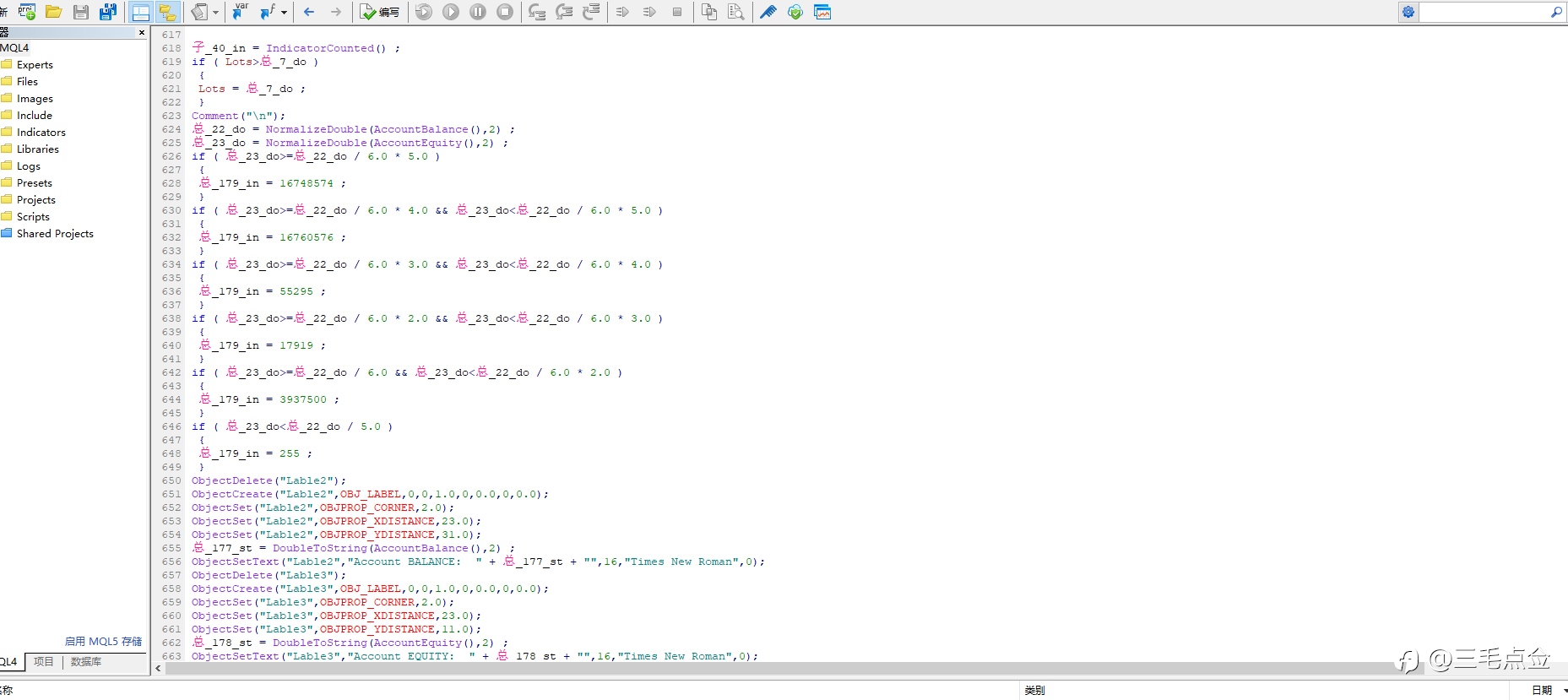
Task: Pause debugging
Action: tap(478, 12)
